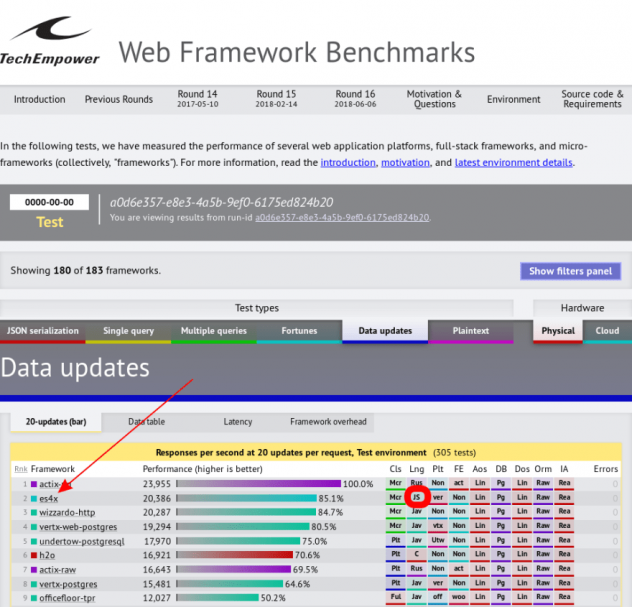The width and height of the screenshot is (632, 607).
Task: Click the red h2o framework color marker
Action: pyautogui.click(x=34, y=554)
